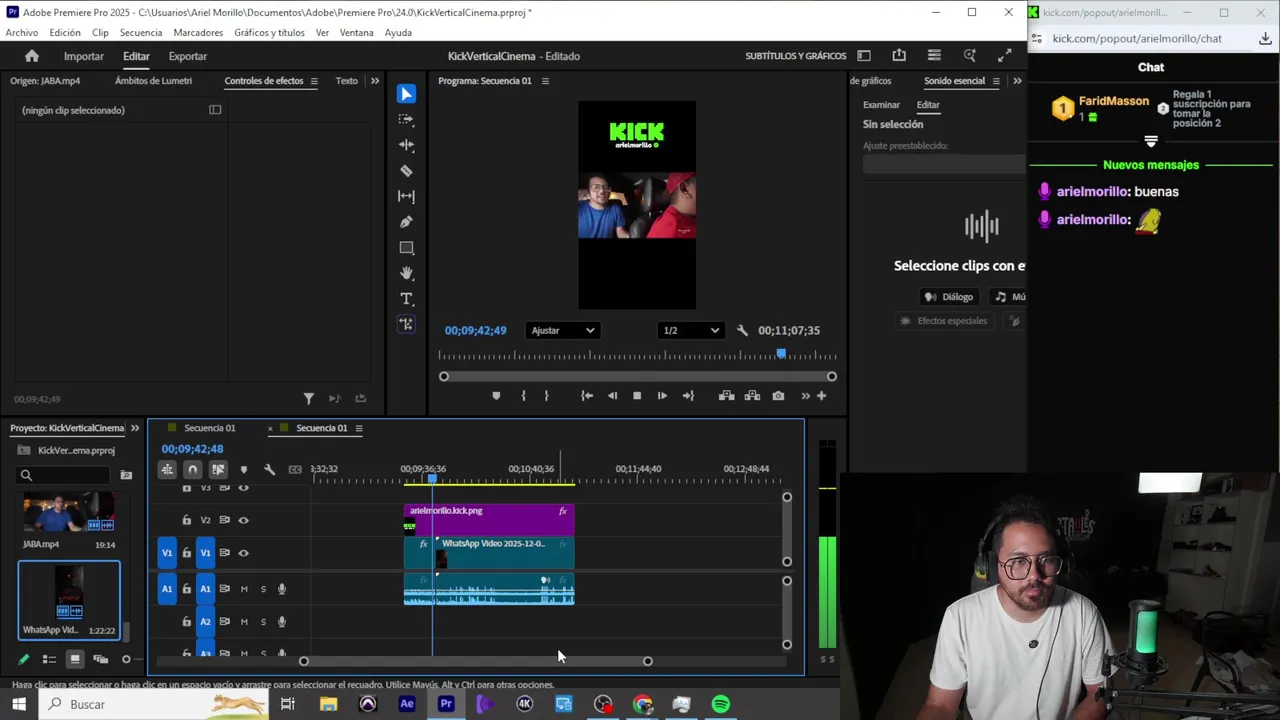Open the Gráficos y títulos menu
The width and height of the screenshot is (1280, 720).
[269, 32]
